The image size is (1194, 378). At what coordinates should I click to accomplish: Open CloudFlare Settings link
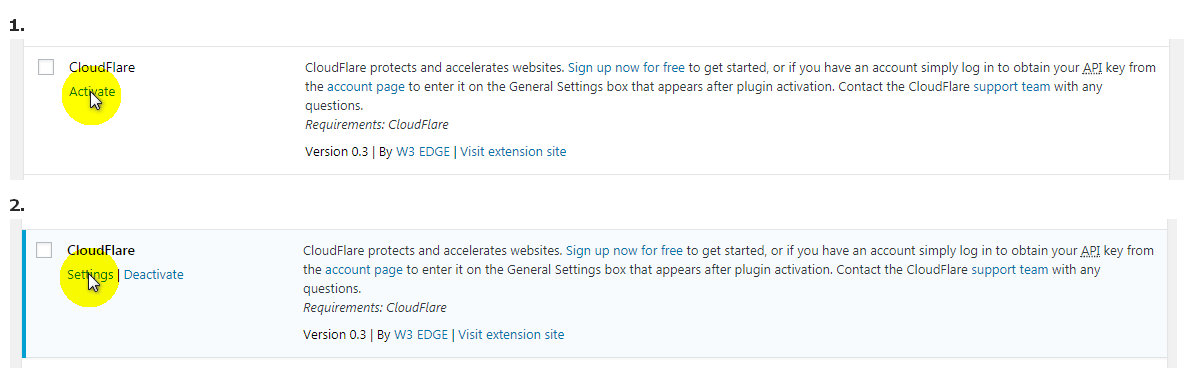tap(90, 274)
